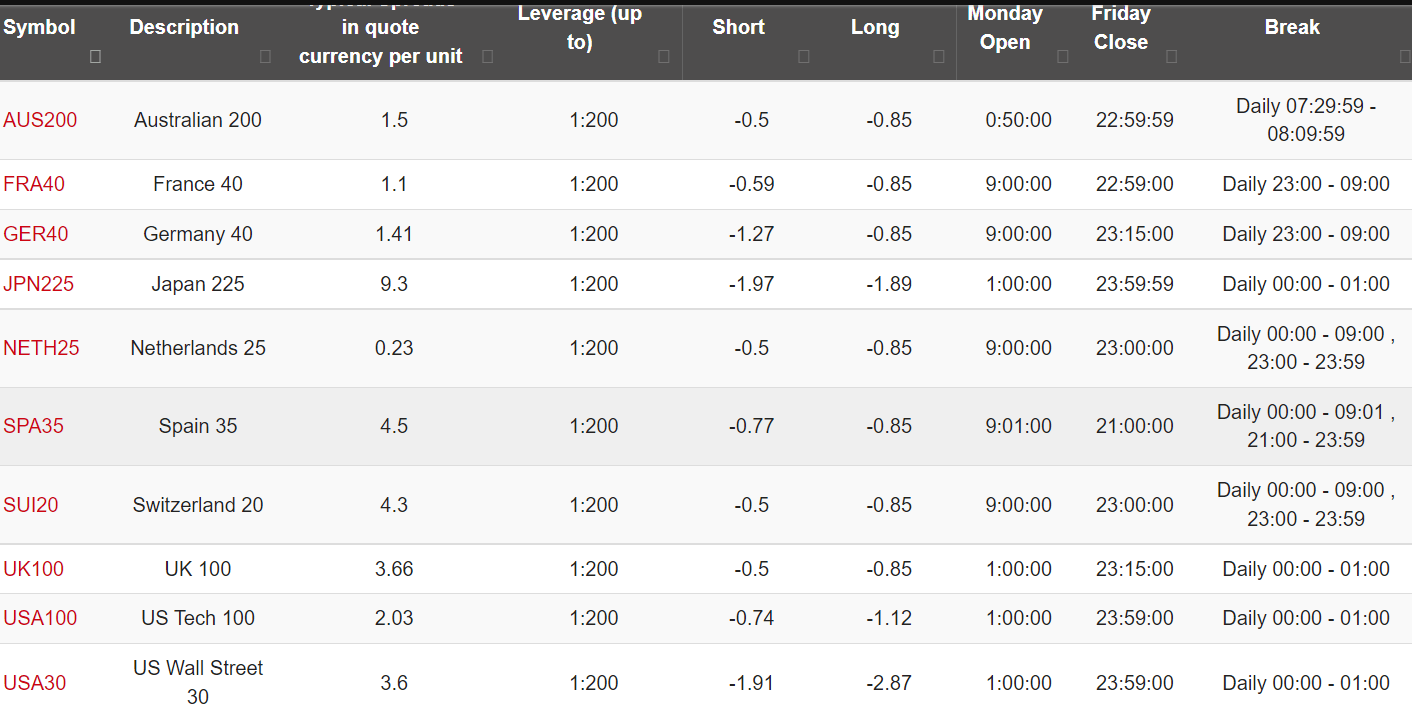Sort by Monday Open column icon
1412x704 pixels.
(1063, 57)
